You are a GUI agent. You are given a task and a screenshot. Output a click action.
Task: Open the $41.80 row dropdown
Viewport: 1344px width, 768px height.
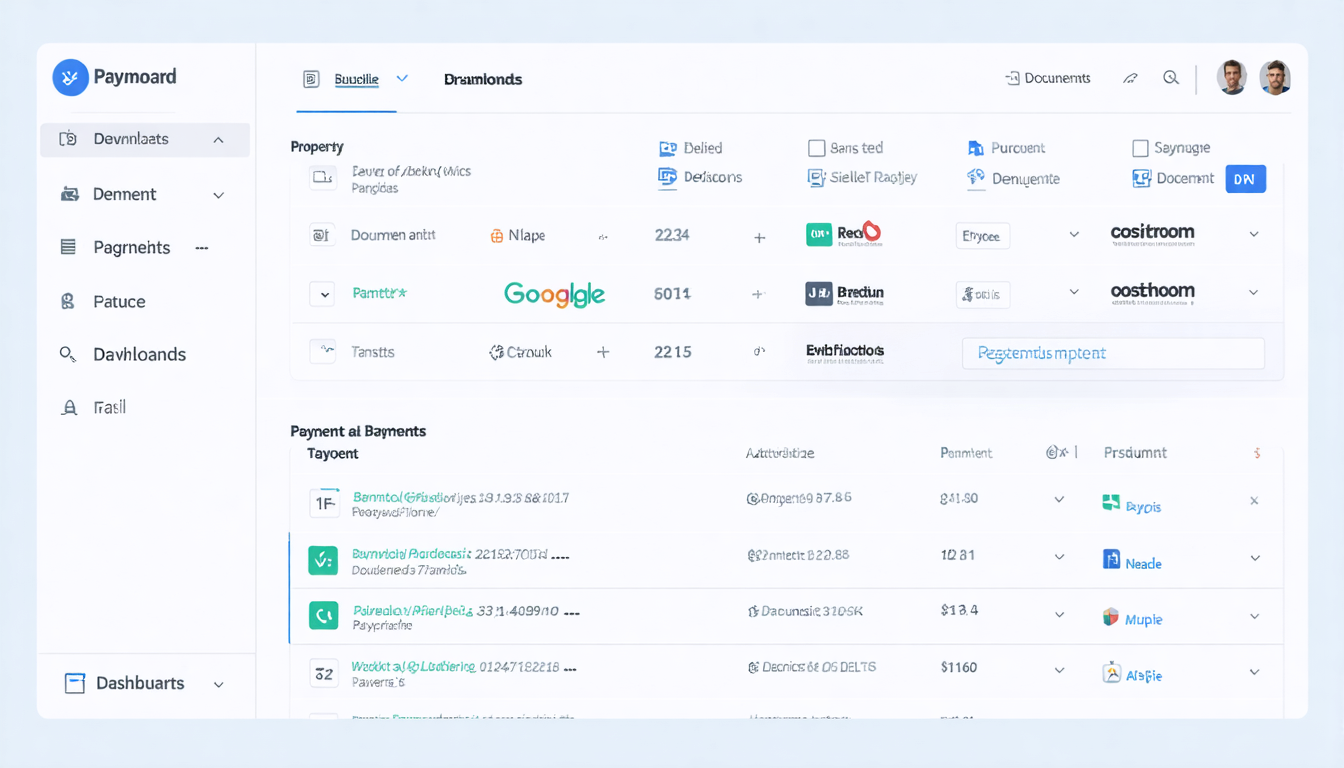pyautogui.click(x=1059, y=499)
